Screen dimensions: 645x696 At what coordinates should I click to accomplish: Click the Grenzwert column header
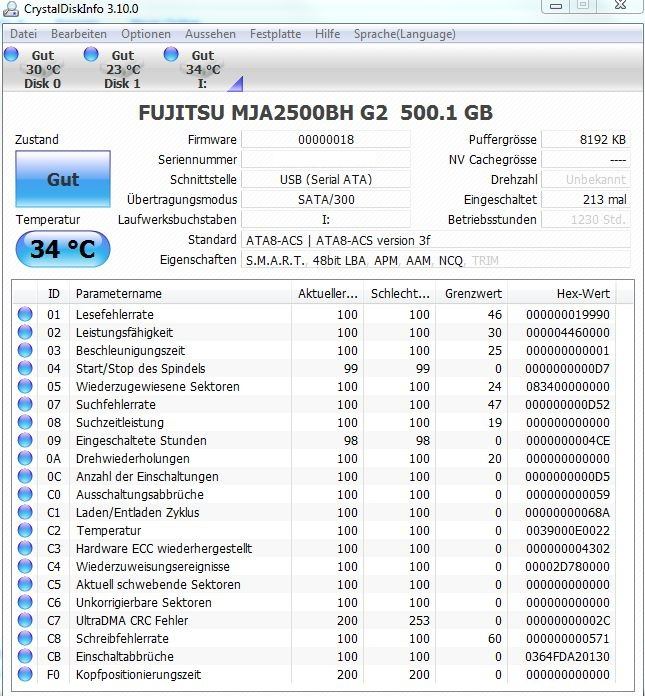pos(472,293)
